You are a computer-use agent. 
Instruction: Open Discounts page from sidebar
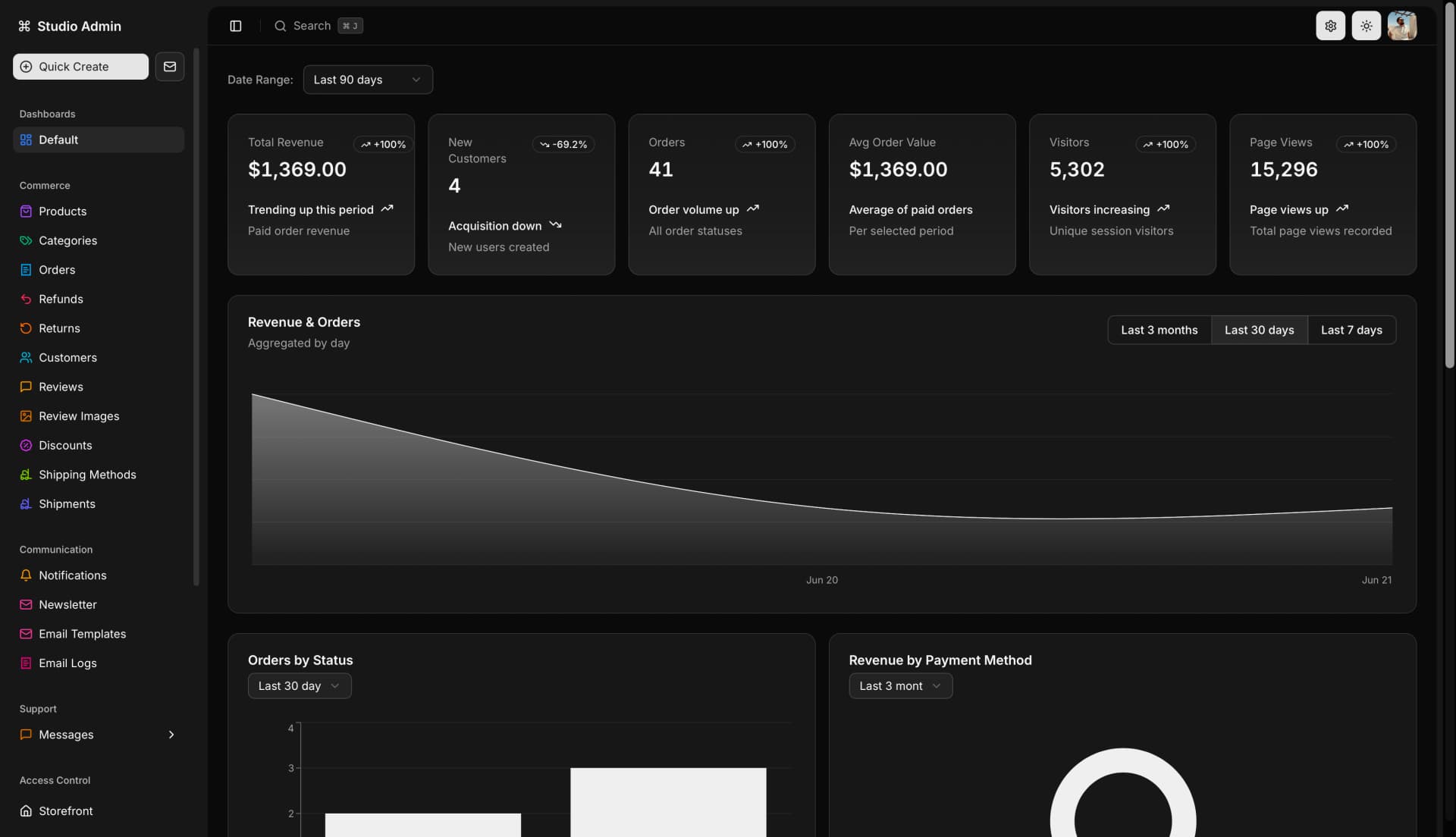pyautogui.click(x=99, y=446)
